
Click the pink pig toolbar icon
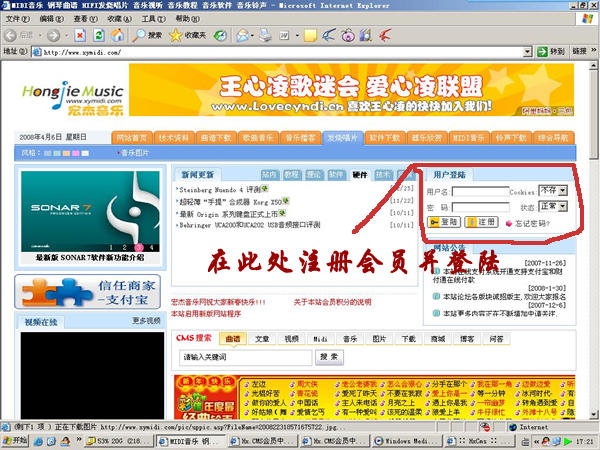coord(348,36)
